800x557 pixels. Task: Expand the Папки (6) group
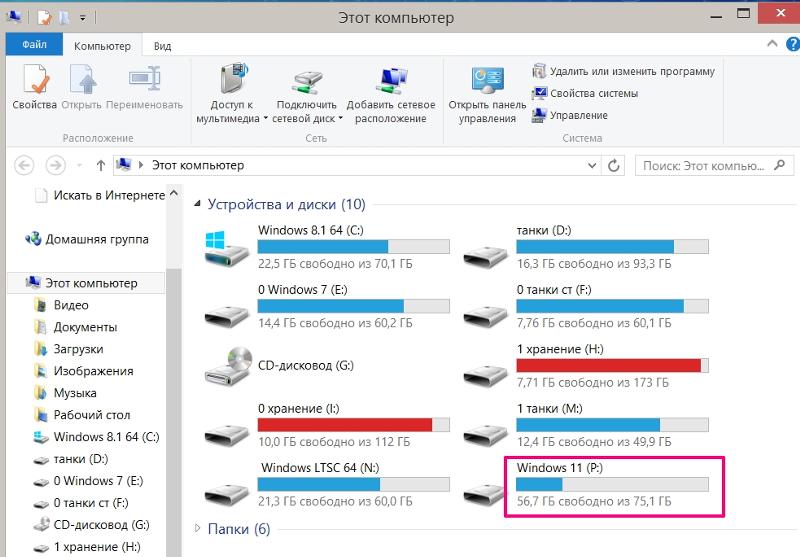(x=197, y=529)
